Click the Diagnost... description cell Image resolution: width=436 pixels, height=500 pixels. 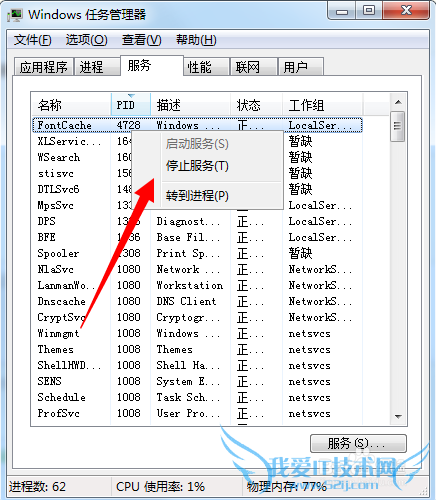(x=188, y=221)
